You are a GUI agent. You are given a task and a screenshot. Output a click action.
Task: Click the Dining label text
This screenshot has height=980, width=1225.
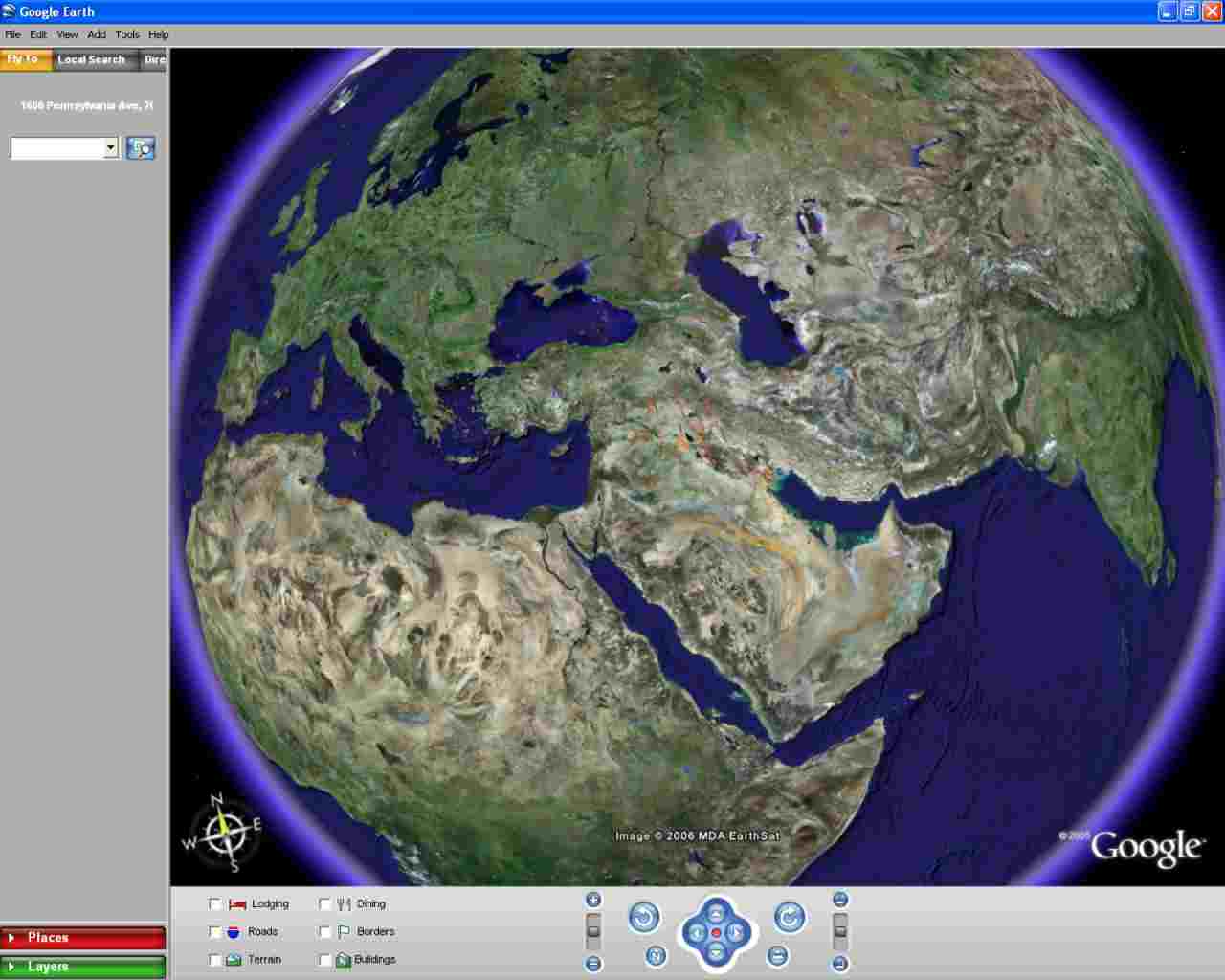[371, 904]
